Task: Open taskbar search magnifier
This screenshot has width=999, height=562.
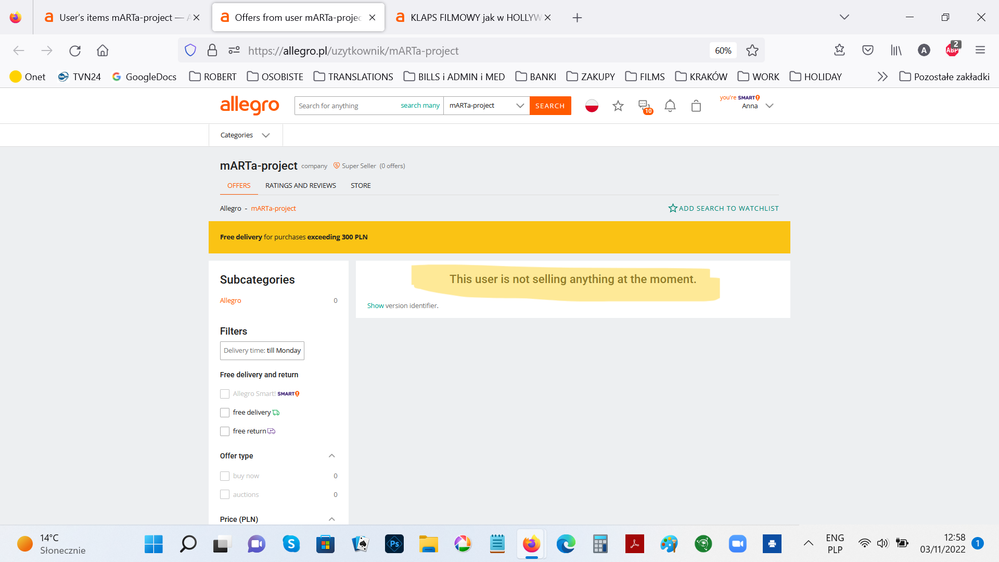Action: [188, 544]
